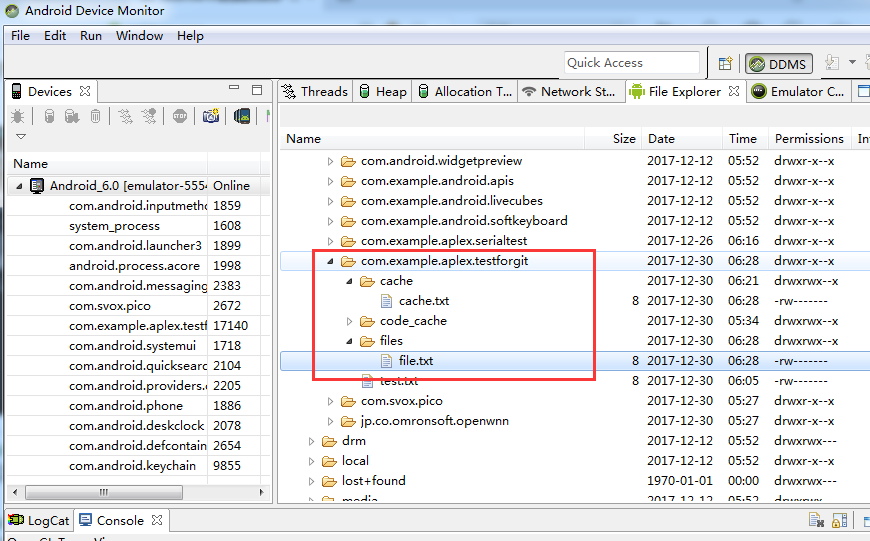The width and height of the screenshot is (870, 541).
Task: Click the Update Threads icon
Action: [x=125, y=116]
